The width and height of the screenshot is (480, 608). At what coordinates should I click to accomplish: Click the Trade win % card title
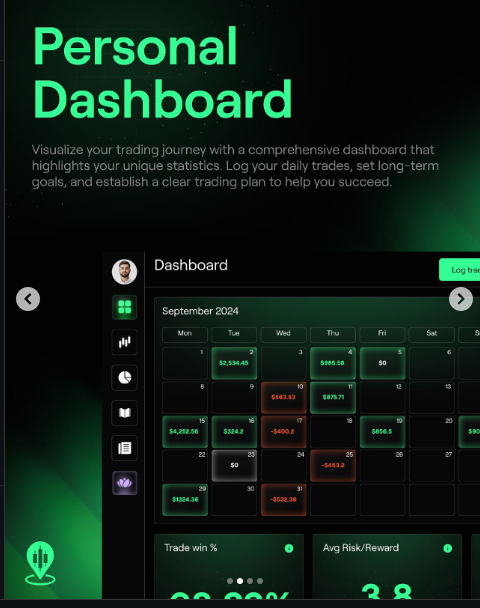[x=190, y=548]
